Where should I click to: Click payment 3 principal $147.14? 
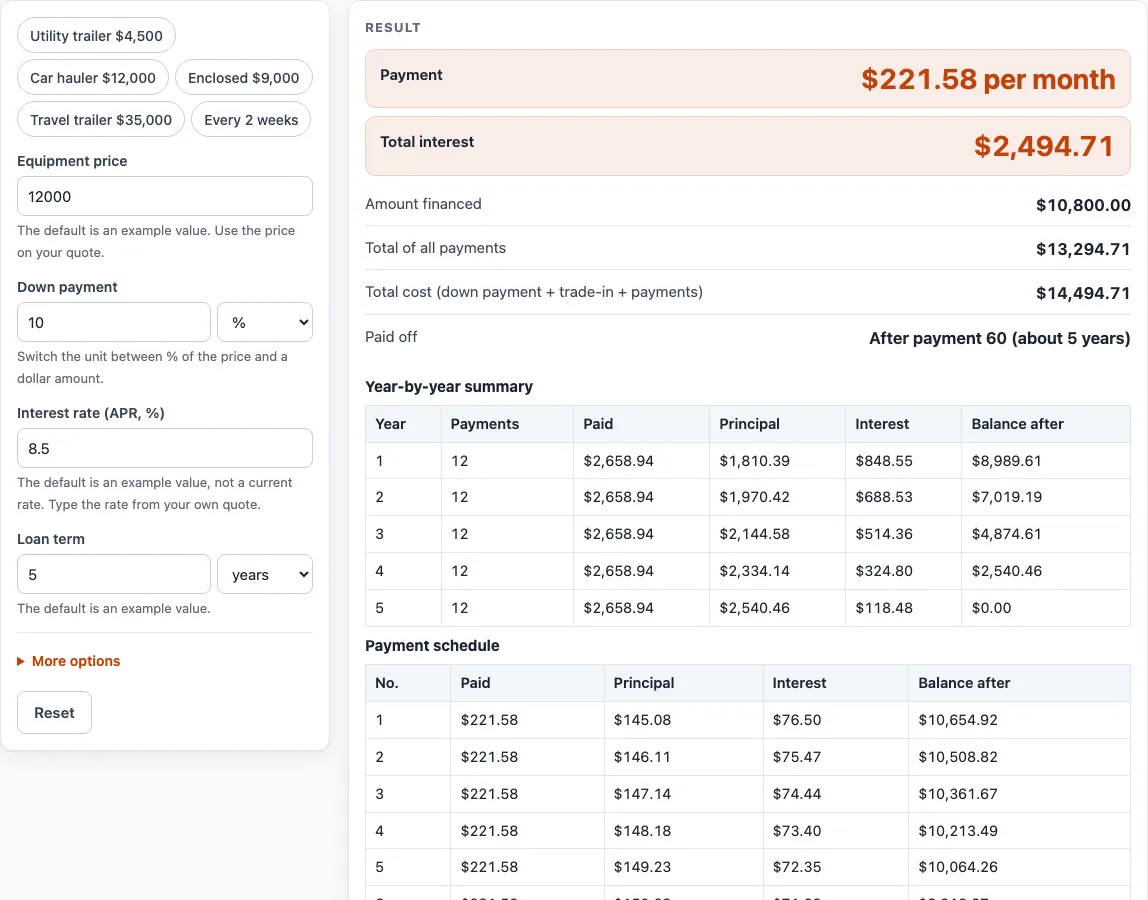pos(642,794)
